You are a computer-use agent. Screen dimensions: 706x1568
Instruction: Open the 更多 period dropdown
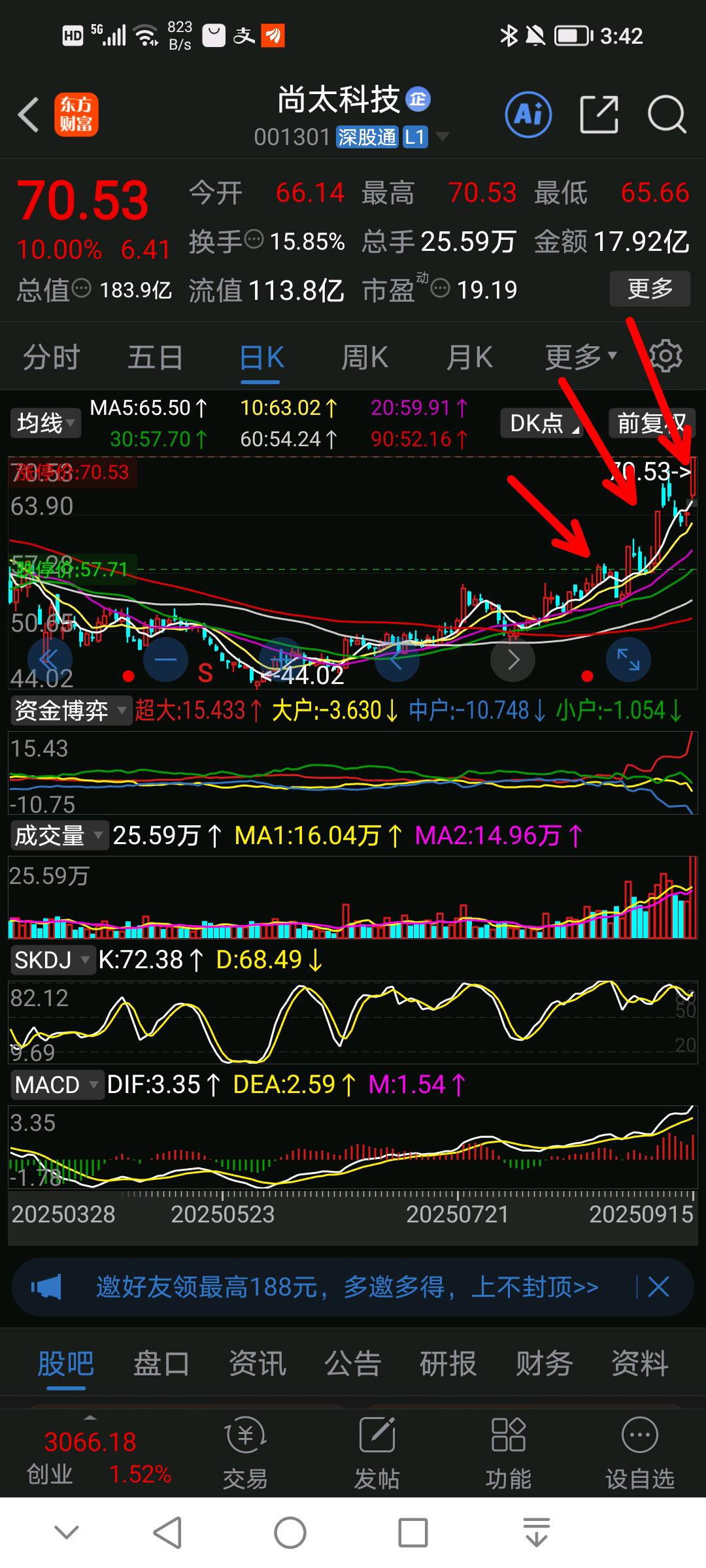coord(581,357)
